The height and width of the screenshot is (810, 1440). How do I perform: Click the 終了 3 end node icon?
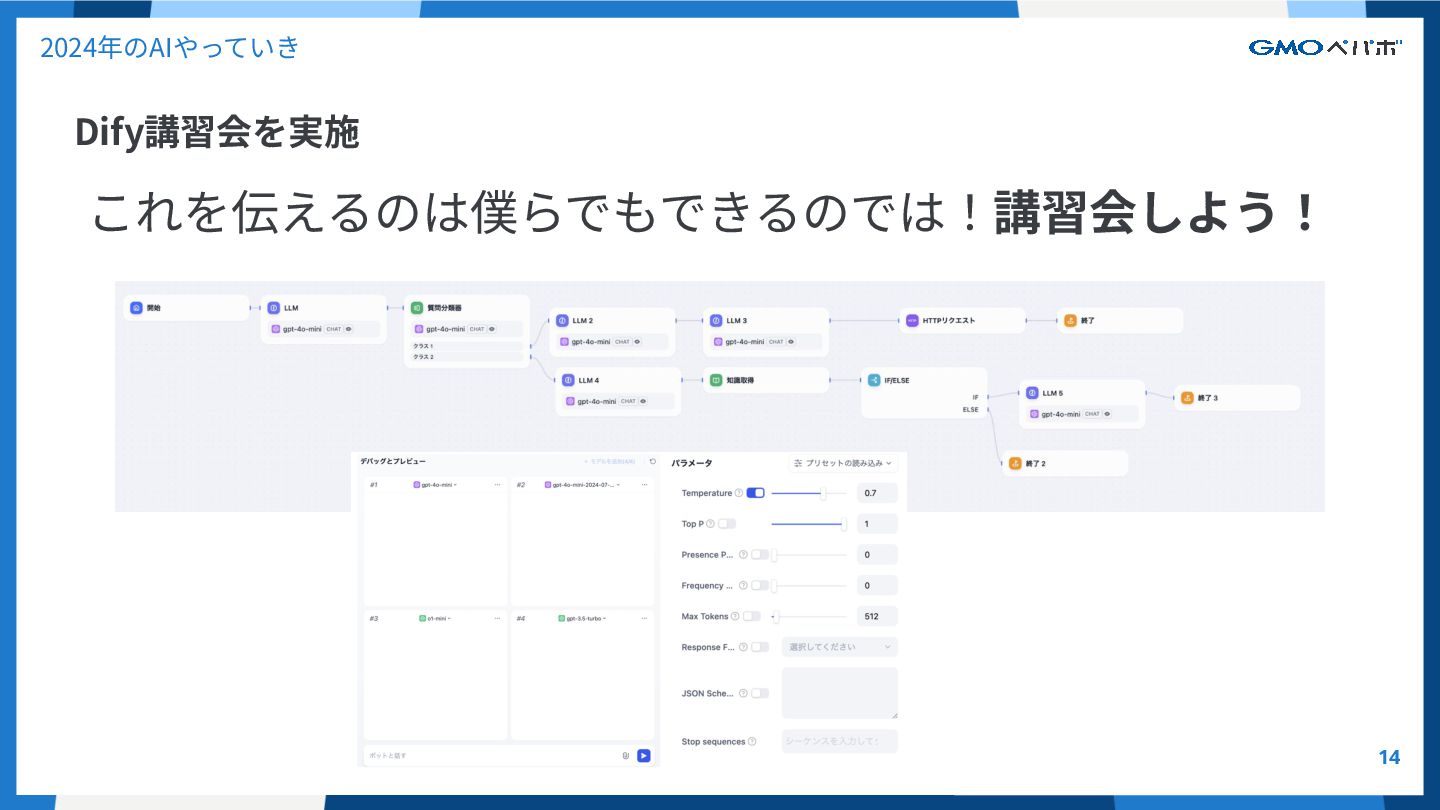1187,398
